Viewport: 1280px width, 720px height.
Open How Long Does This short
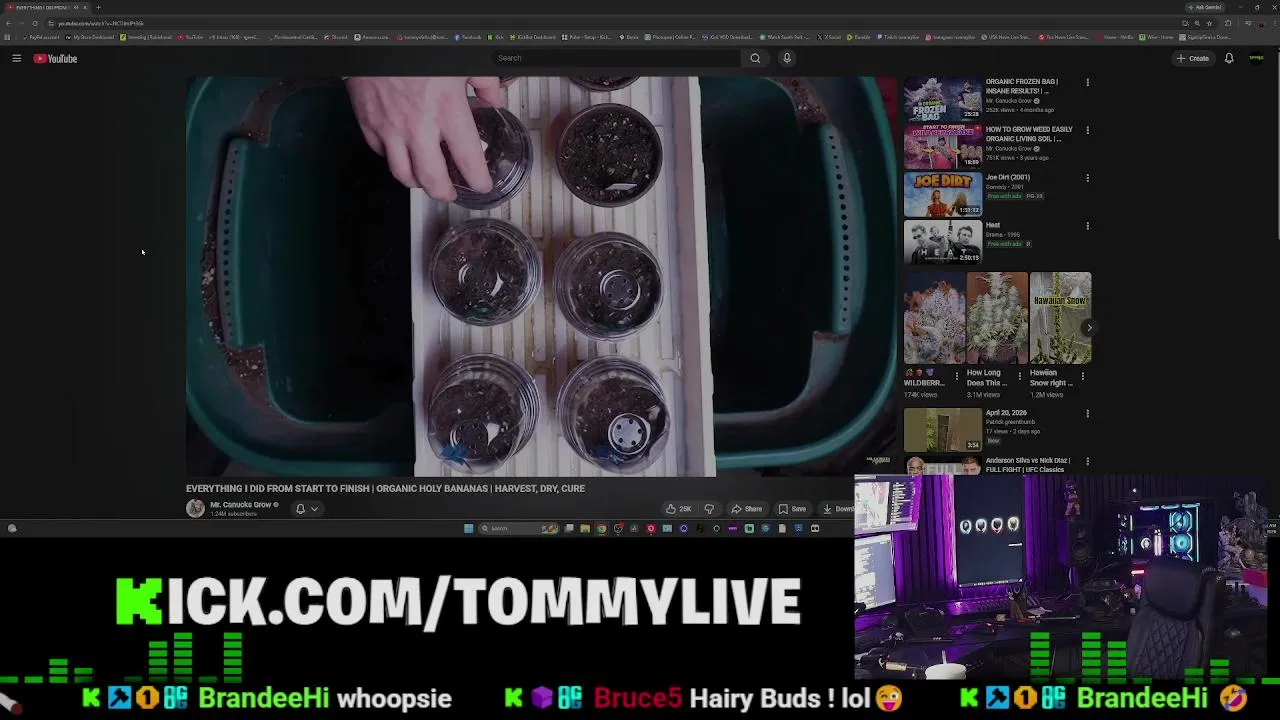click(x=996, y=318)
